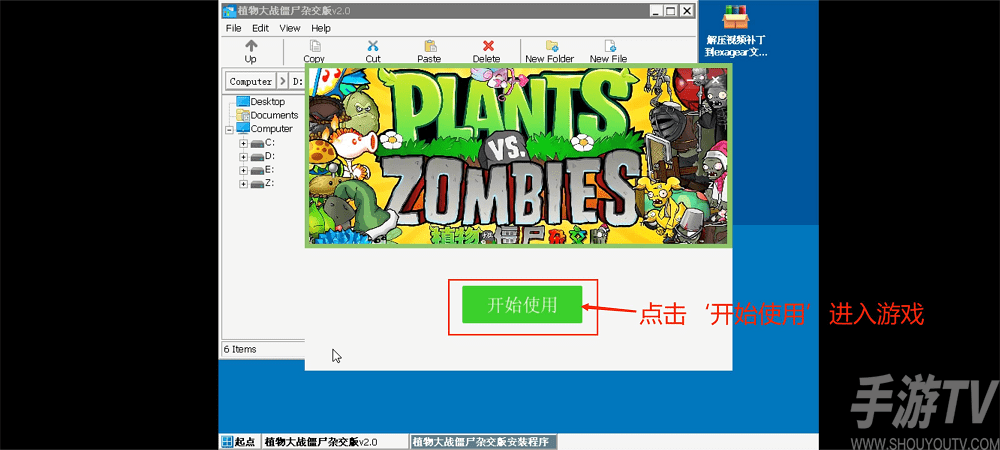Open the View menu

tap(290, 28)
